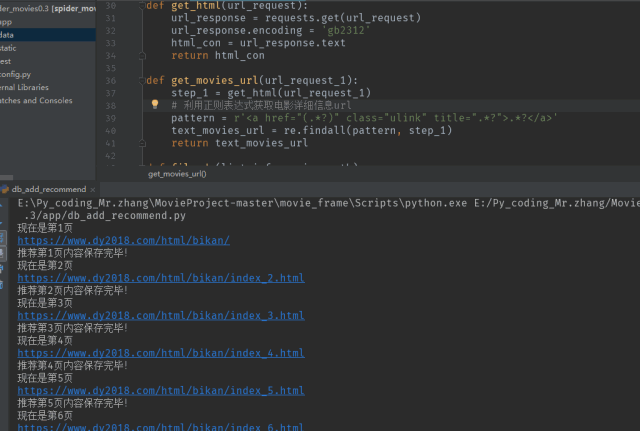Viewport: 640px width, 431px height.
Task: Click console line '现在是第6页'
Action: (45, 416)
